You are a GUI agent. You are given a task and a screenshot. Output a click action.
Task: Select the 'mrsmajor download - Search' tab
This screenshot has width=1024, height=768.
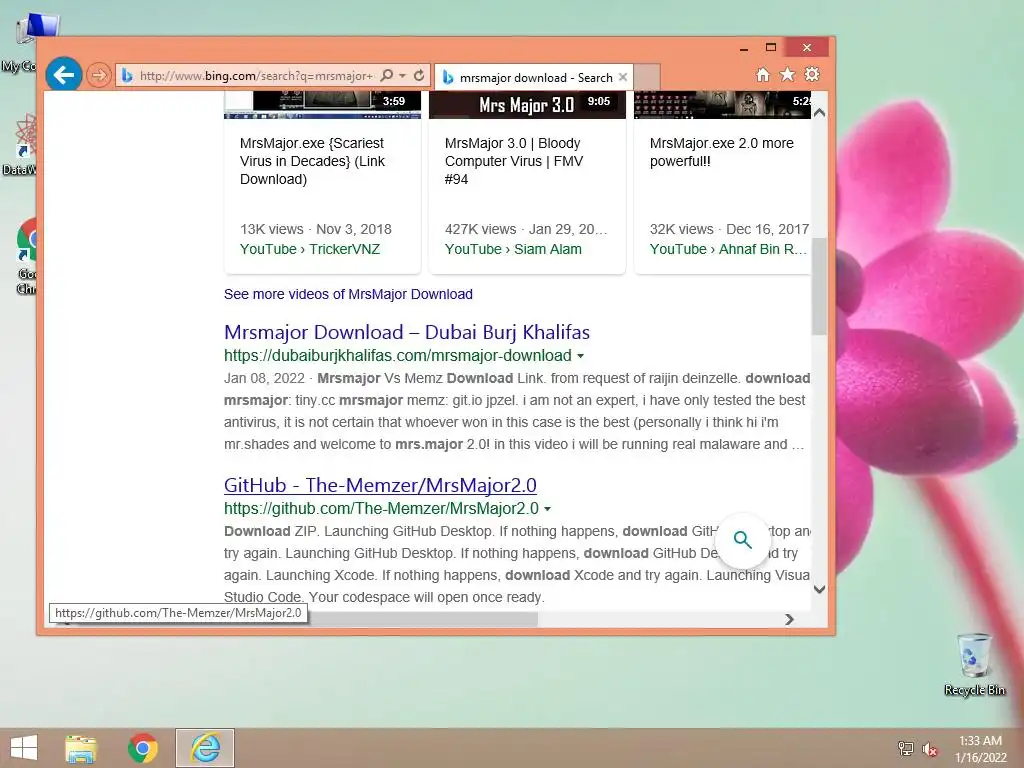tap(535, 78)
